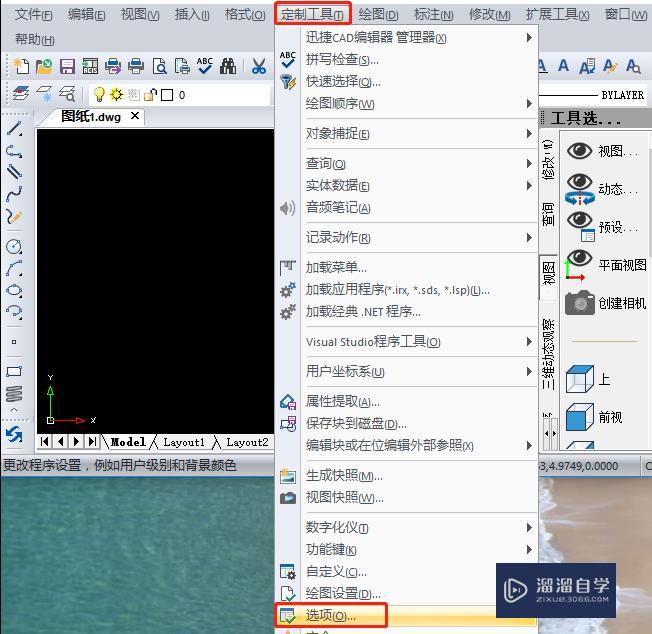This screenshot has height=634, width=652.
Task: Click the Find binoculars icon
Action: pos(228,66)
